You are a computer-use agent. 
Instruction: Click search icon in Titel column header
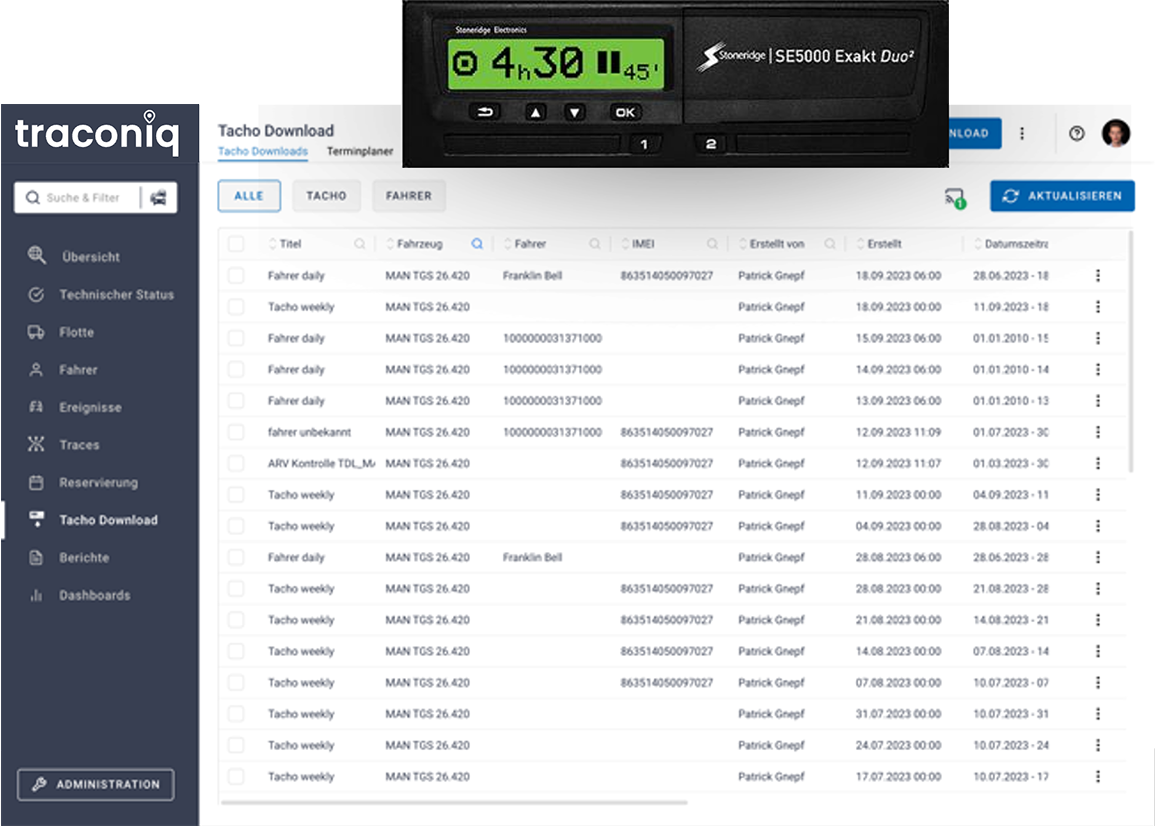360,244
